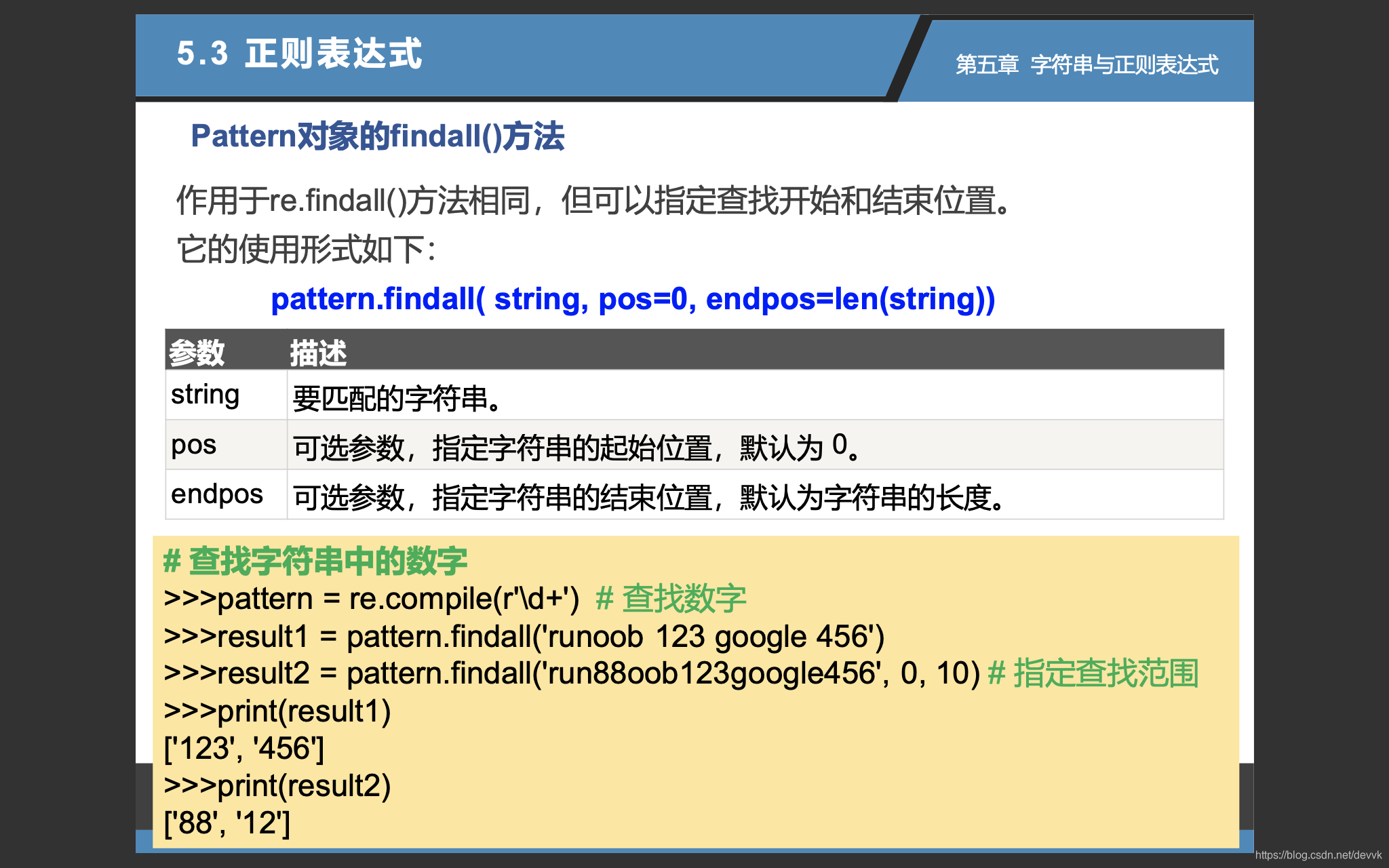Select the result2 findall code line
Screen dimensions: 1389x868
click(566, 673)
